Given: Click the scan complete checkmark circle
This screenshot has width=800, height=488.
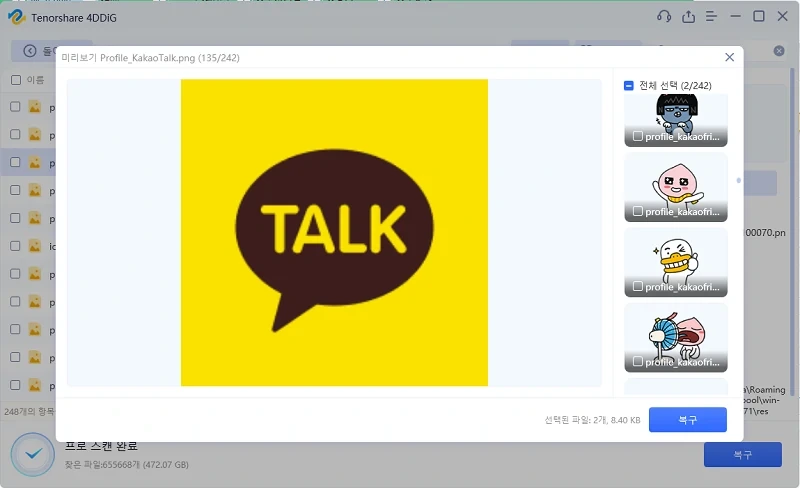Looking at the screenshot, I should point(33,454).
